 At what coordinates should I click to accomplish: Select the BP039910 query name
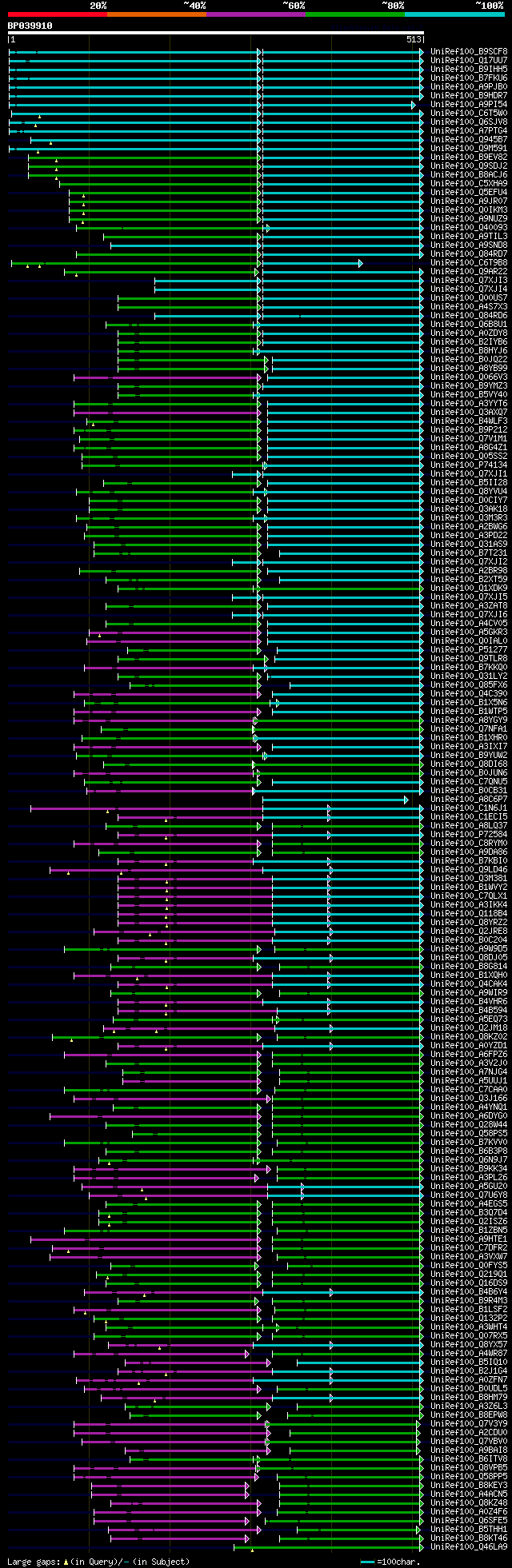click(x=30, y=26)
